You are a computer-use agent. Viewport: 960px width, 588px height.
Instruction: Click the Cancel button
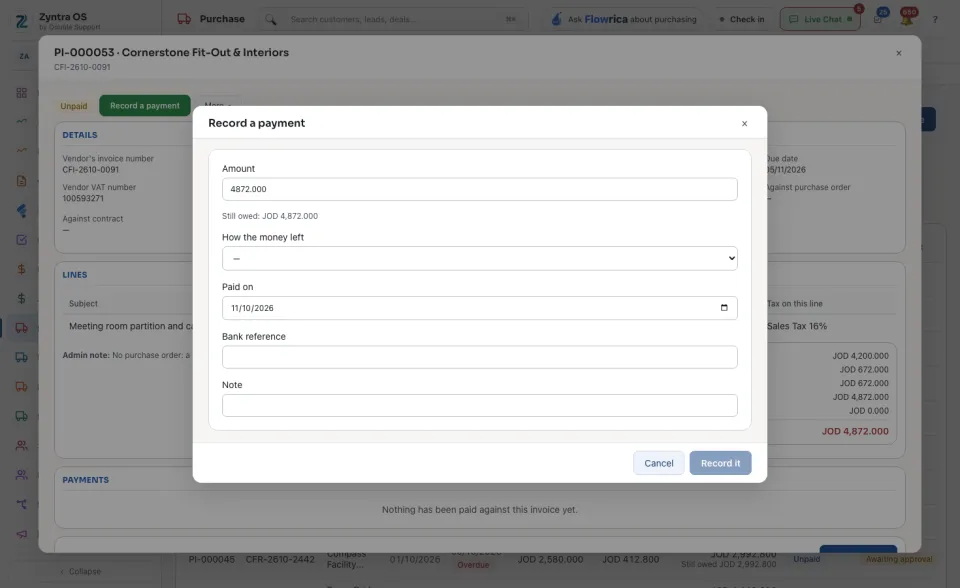(x=659, y=463)
